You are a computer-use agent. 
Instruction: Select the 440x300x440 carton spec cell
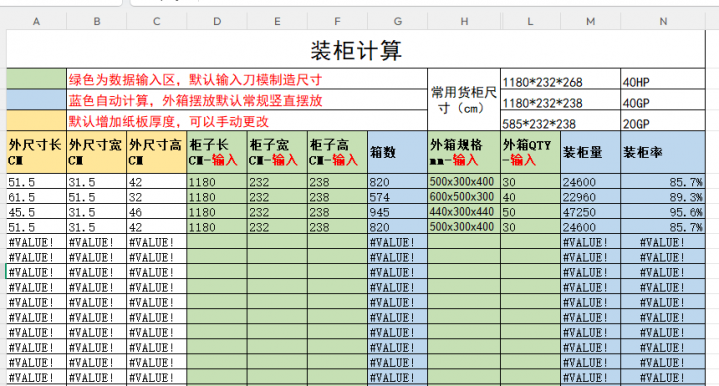click(x=464, y=212)
